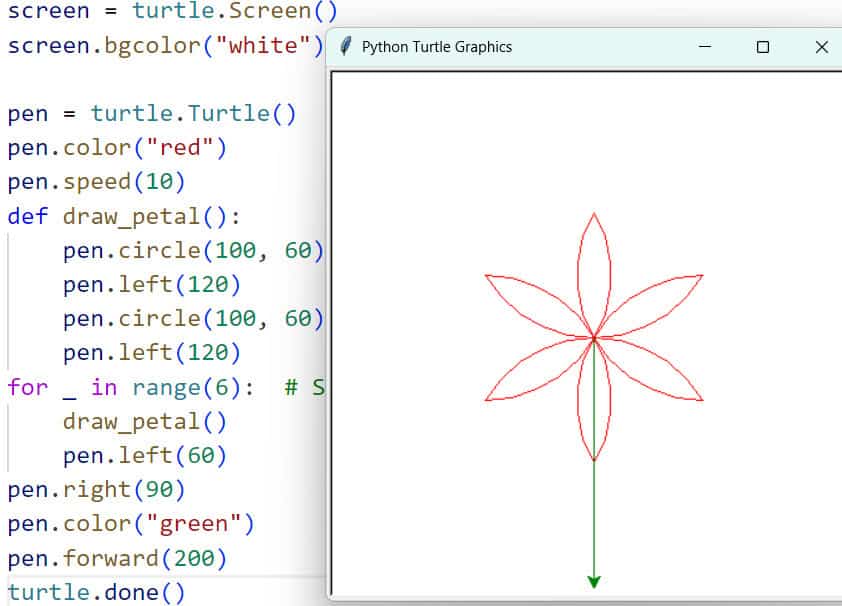842x606 pixels.
Task: Click the feather icon in the Turtle title bar
Action: (345, 47)
